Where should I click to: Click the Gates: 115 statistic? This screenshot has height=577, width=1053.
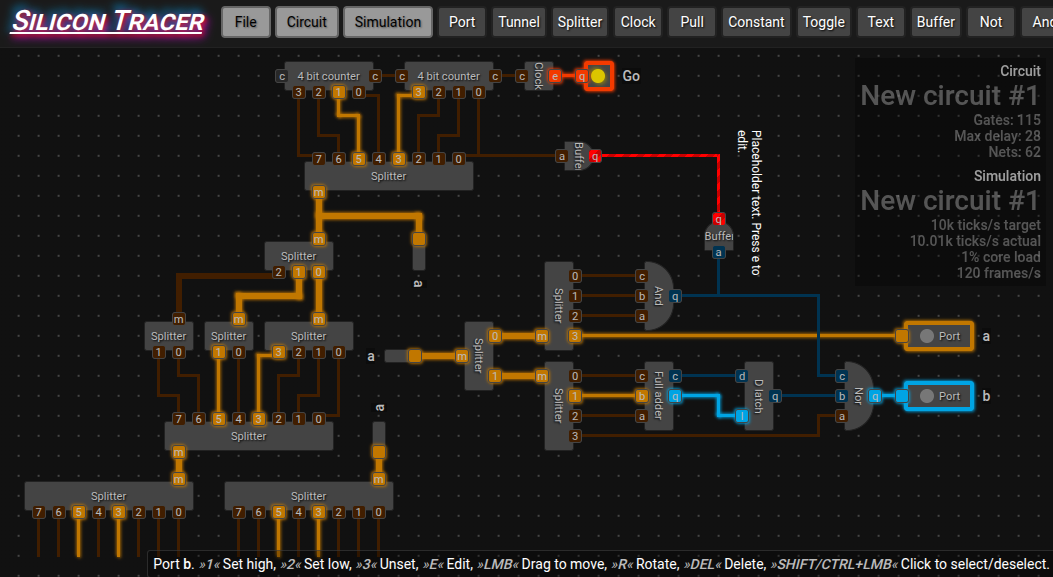click(x=1007, y=120)
